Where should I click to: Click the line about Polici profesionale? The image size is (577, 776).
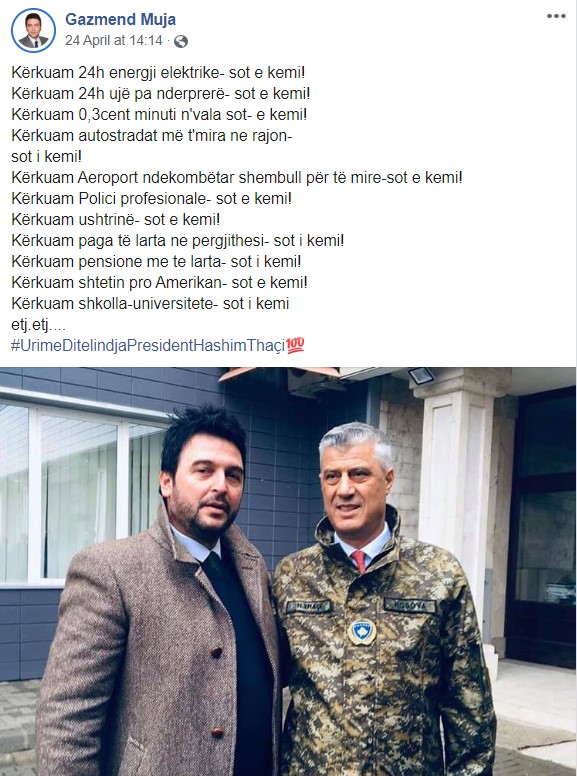[x=151, y=198]
